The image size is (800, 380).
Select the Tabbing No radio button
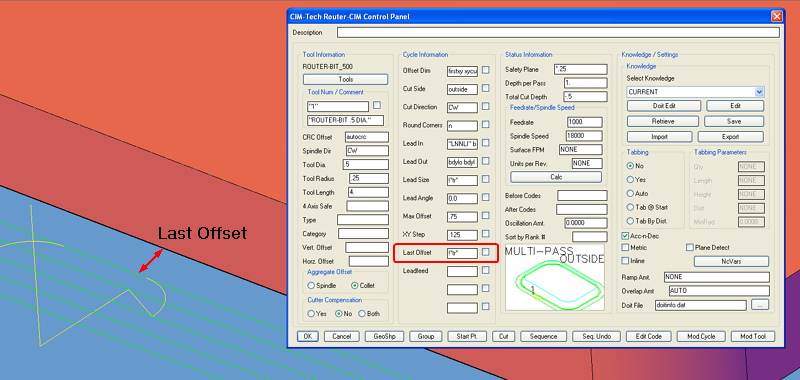click(x=630, y=166)
